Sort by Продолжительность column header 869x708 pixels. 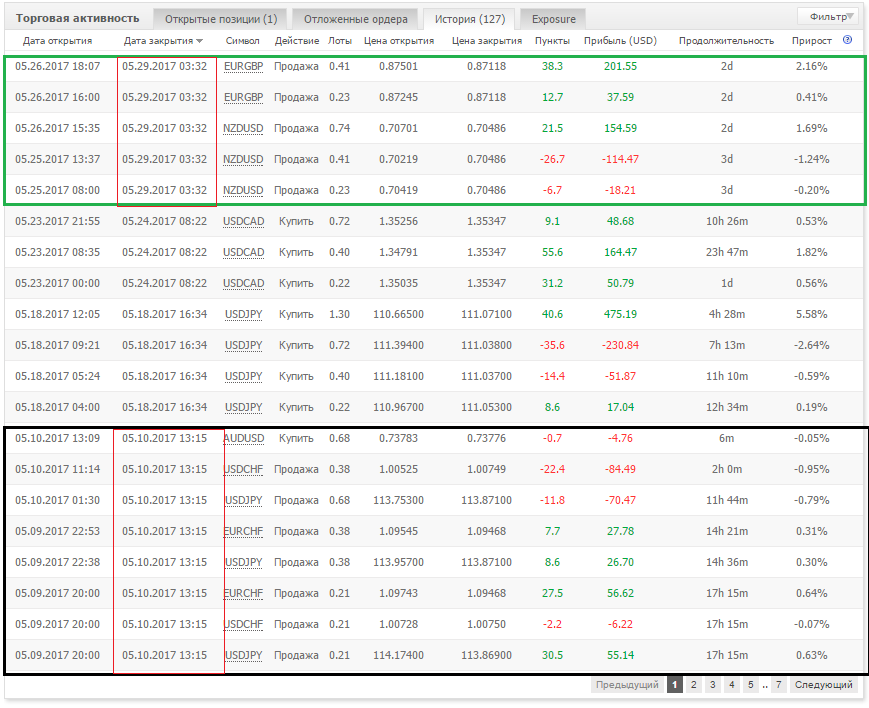[726, 41]
